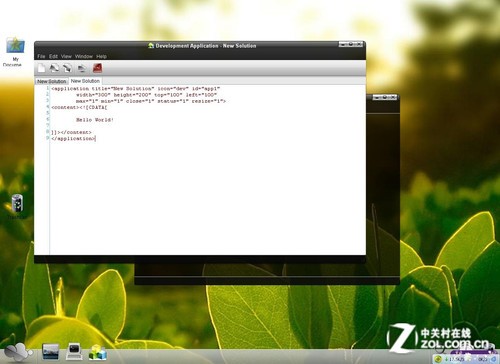
Task: Switch to the first New Solution tab
Action: (52, 81)
